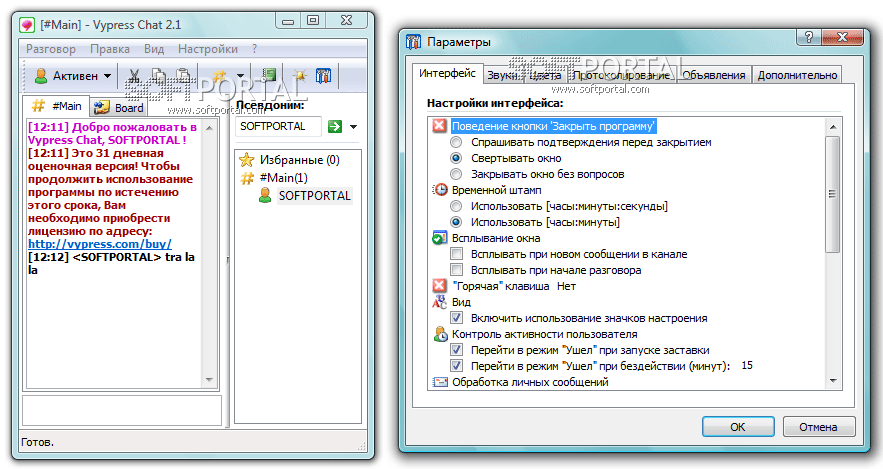
Task: Open settings via the tools toolbar icon
Action: point(323,75)
